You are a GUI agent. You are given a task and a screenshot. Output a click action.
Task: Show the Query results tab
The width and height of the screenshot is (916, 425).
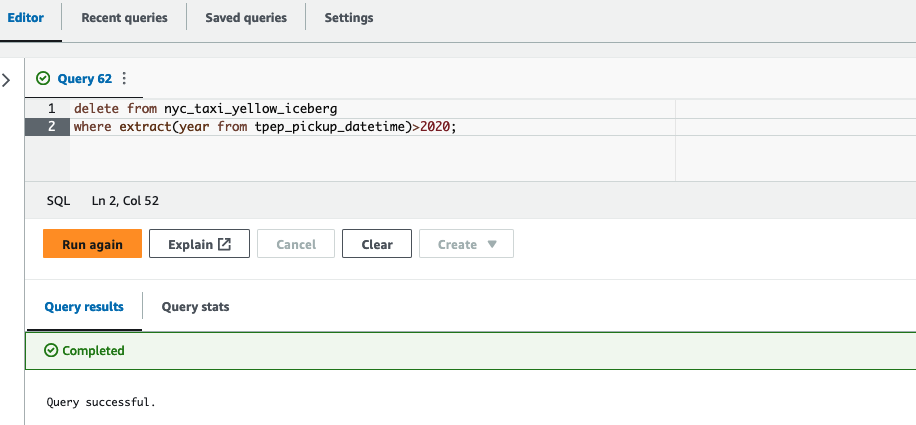[84, 307]
